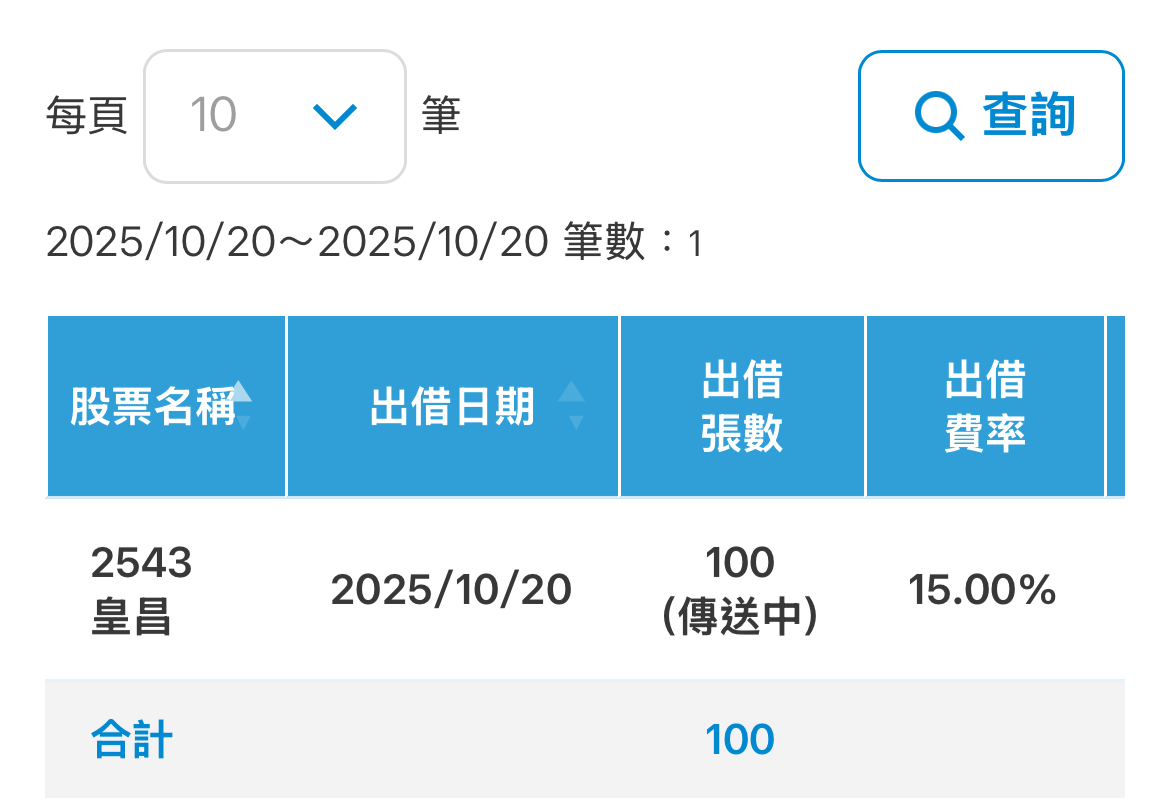Click the down sort arrow beside 出借日期
This screenshot has width=1170, height=806.
point(574,422)
